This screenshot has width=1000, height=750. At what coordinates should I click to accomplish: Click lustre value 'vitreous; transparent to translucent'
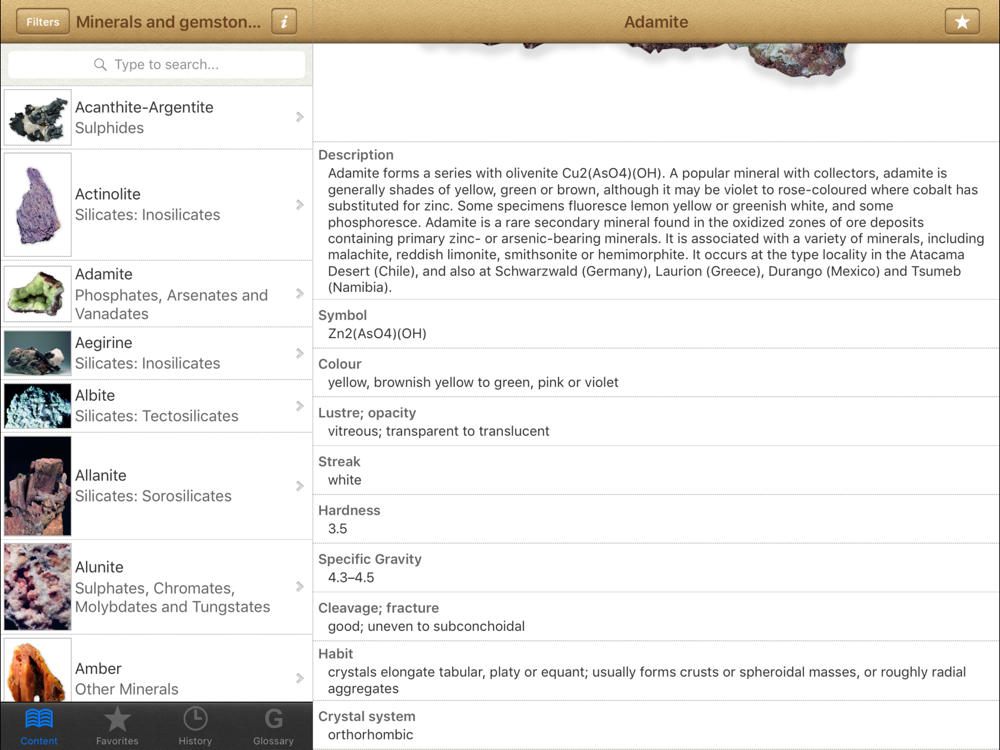(439, 431)
